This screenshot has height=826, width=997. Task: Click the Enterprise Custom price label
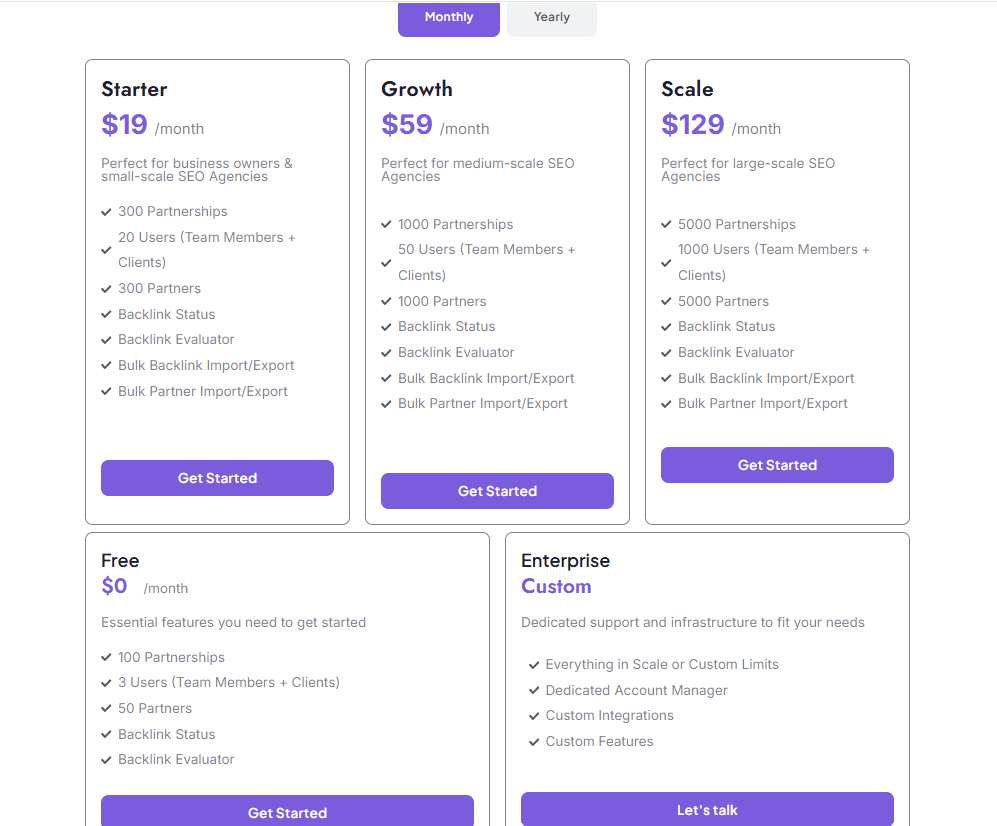pos(556,587)
